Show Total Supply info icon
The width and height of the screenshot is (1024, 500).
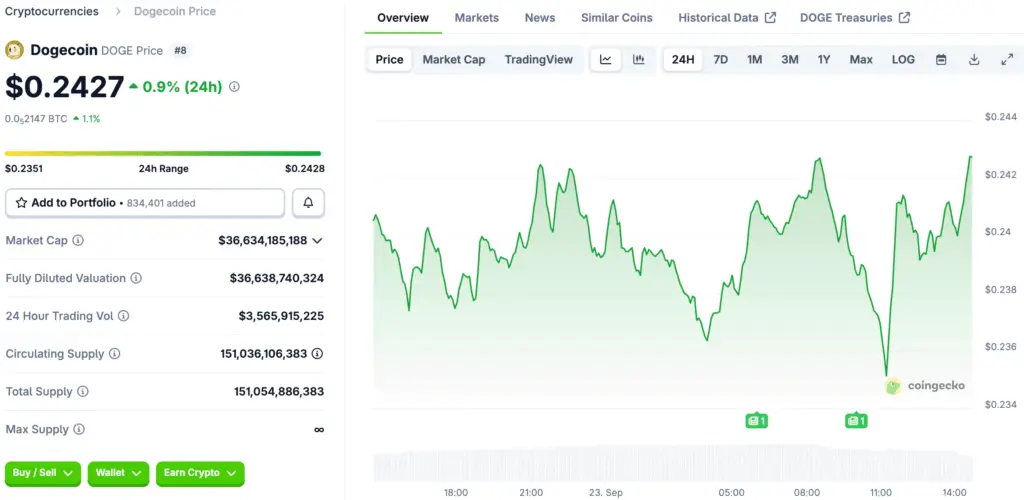pyautogui.click(x=83, y=392)
